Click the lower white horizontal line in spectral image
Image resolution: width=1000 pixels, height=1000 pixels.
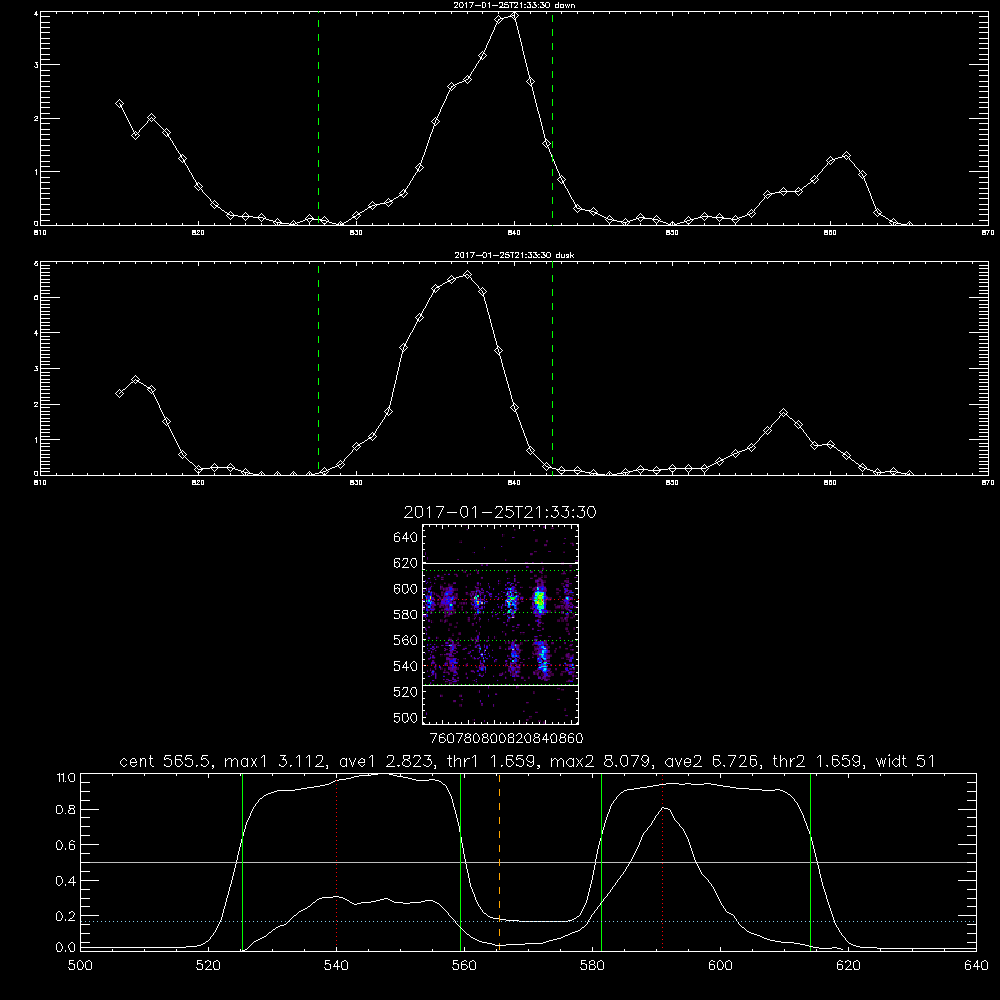click(500, 685)
